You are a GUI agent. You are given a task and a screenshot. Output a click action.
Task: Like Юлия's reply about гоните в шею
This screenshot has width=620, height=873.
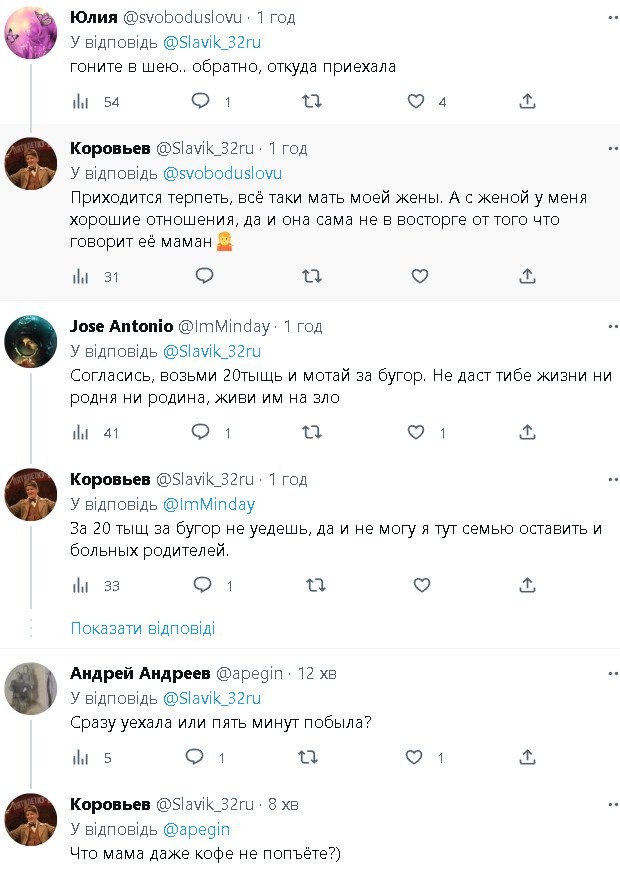coord(417,101)
